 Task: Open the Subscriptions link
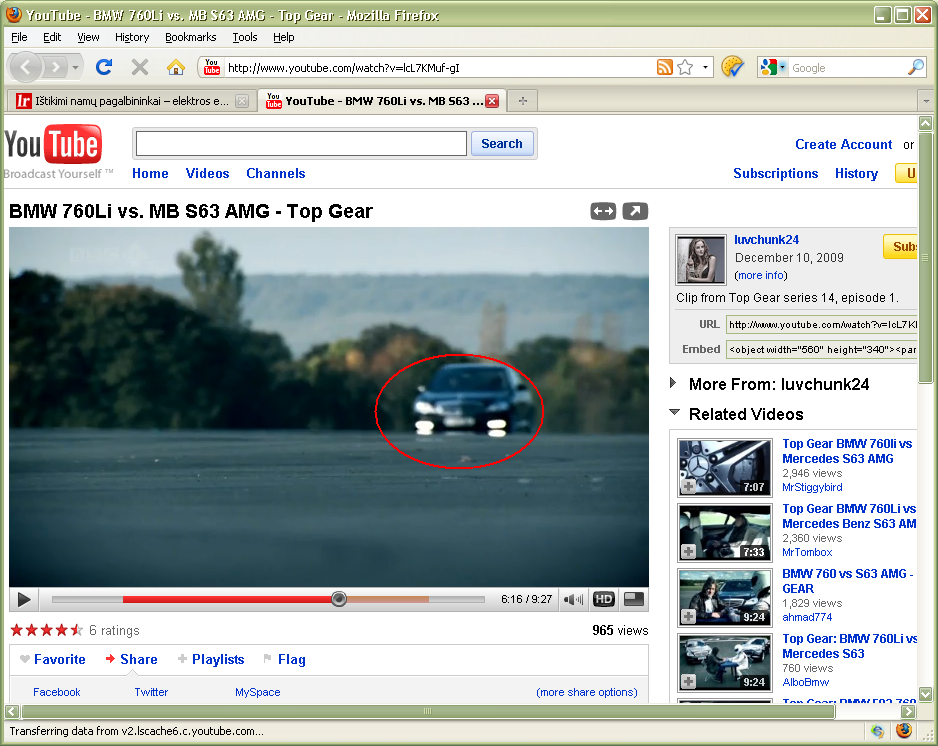click(x=776, y=173)
